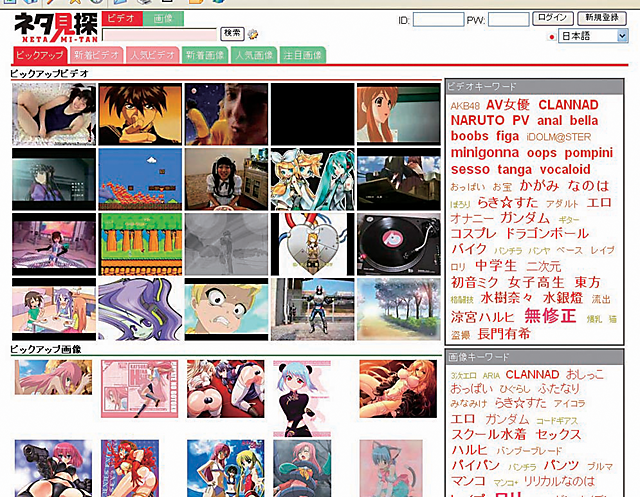Focus the ID input field
Image resolution: width=640 pixels, height=497 pixels.
pyautogui.click(x=438, y=19)
